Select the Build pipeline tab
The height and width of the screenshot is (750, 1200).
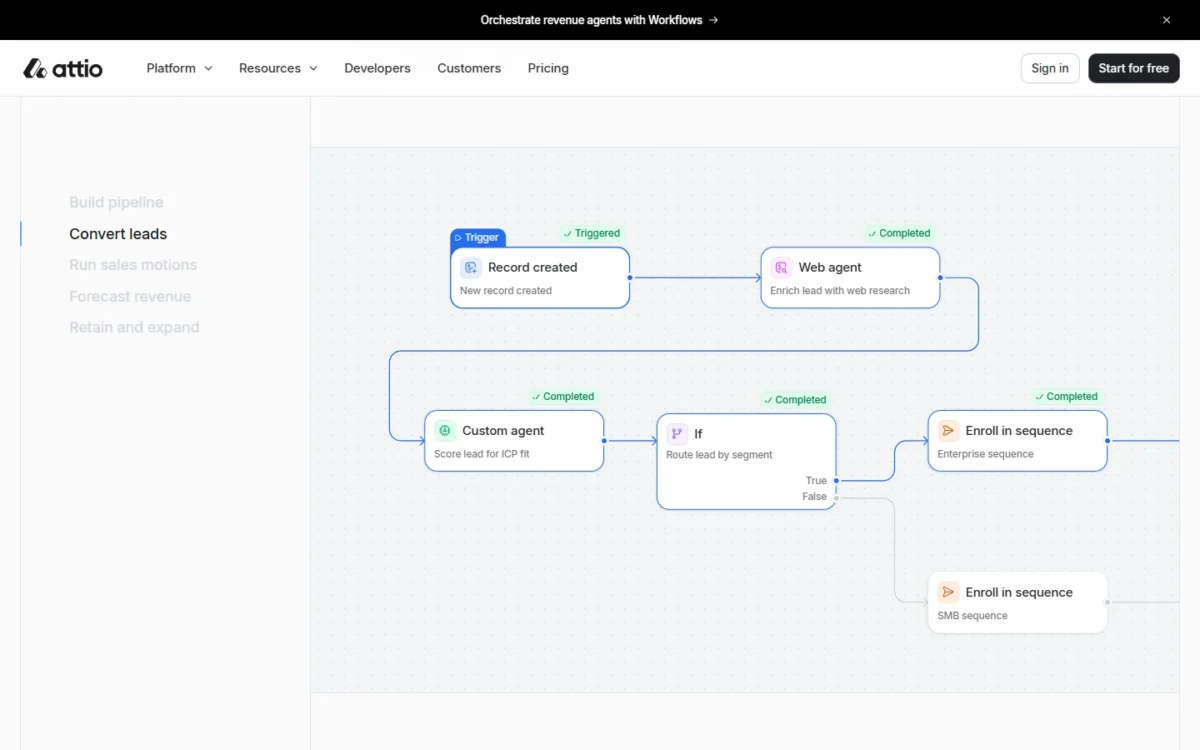pyautogui.click(x=116, y=202)
